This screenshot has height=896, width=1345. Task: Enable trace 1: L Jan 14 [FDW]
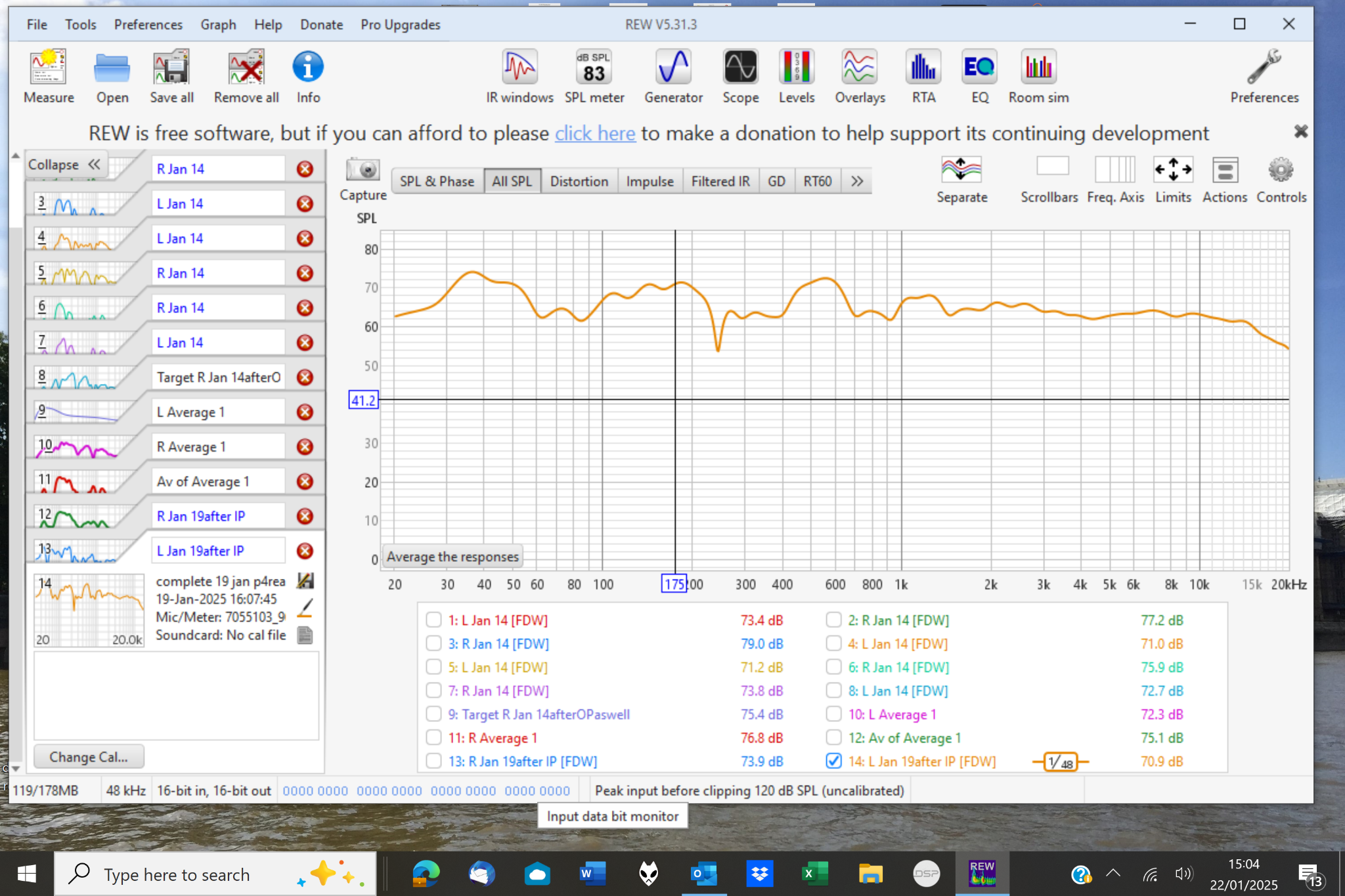[433, 620]
